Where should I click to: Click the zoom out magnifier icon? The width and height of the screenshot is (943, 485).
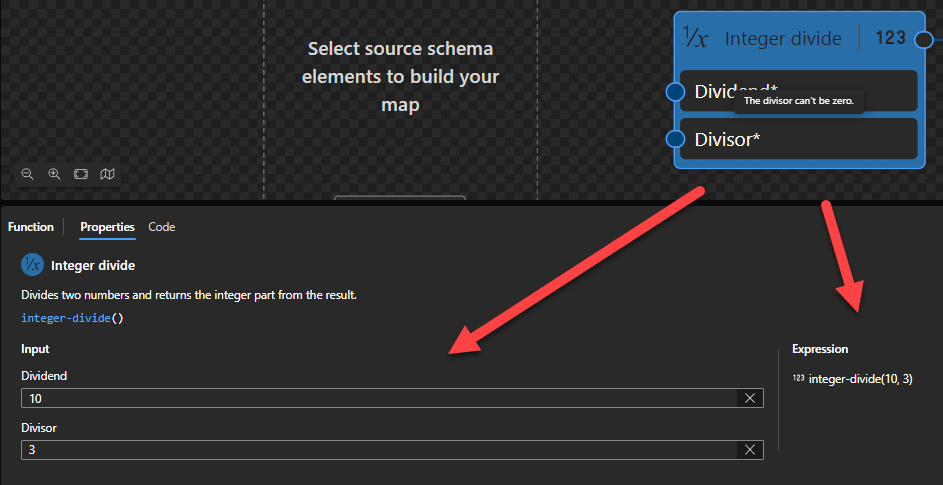pos(28,174)
